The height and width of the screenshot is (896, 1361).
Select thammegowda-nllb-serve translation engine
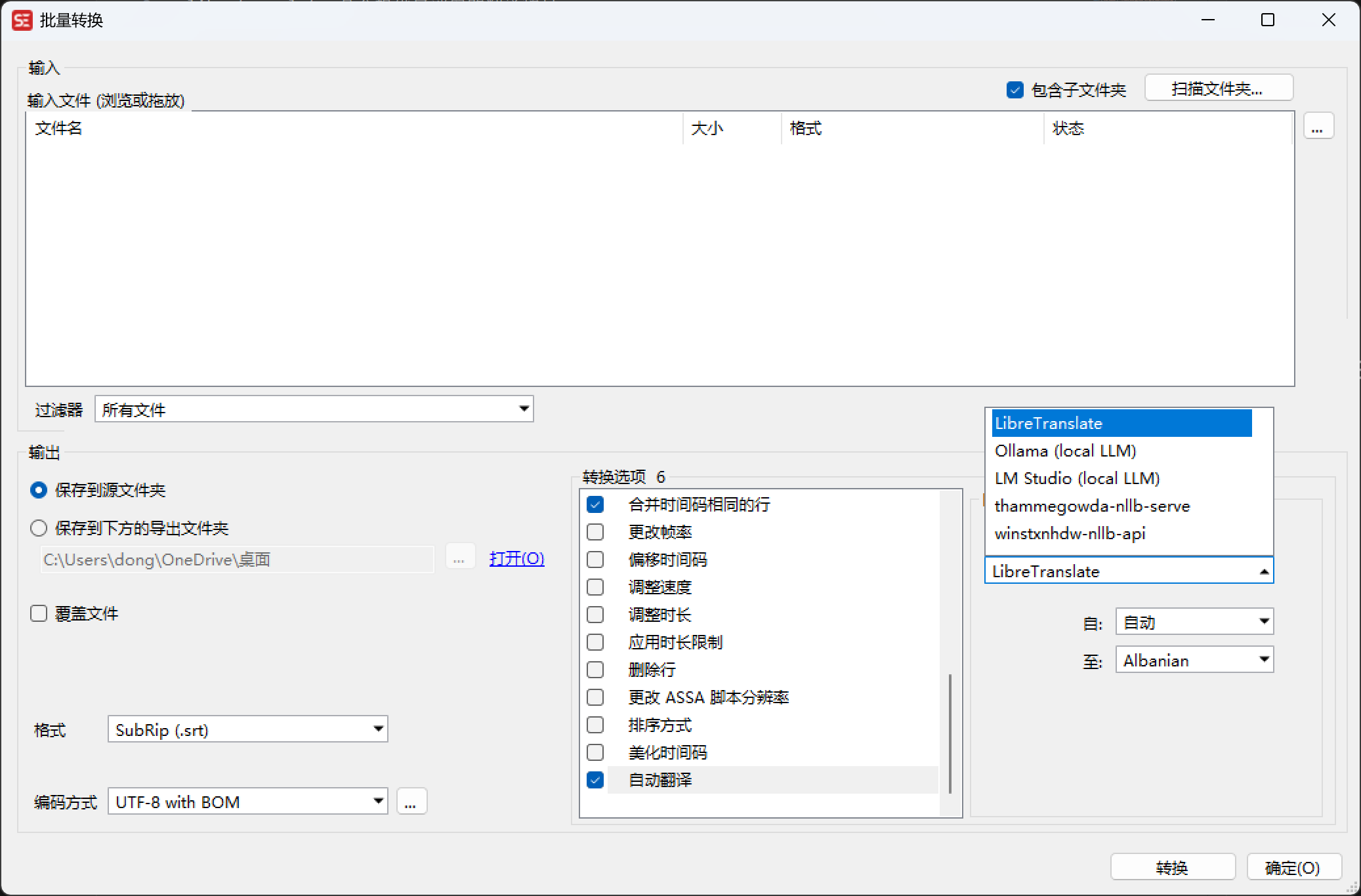[1092, 506]
